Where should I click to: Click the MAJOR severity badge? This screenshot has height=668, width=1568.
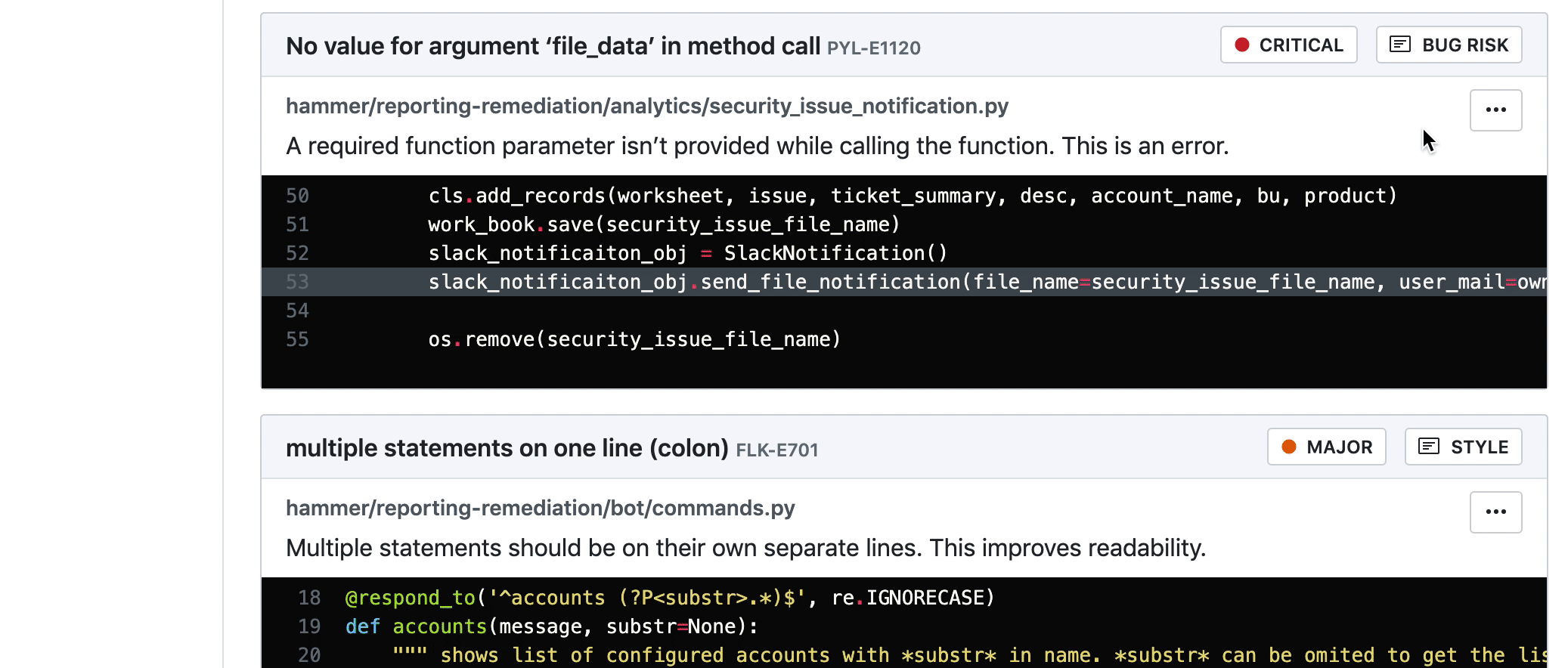(1325, 447)
